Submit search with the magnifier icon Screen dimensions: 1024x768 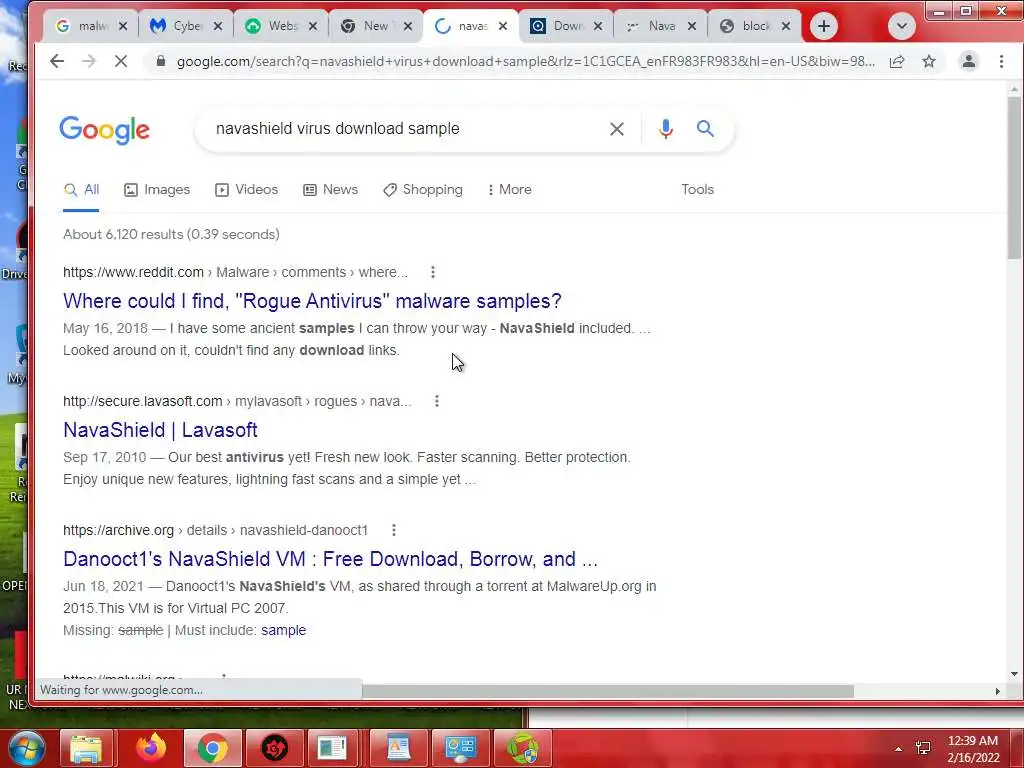pos(705,129)
